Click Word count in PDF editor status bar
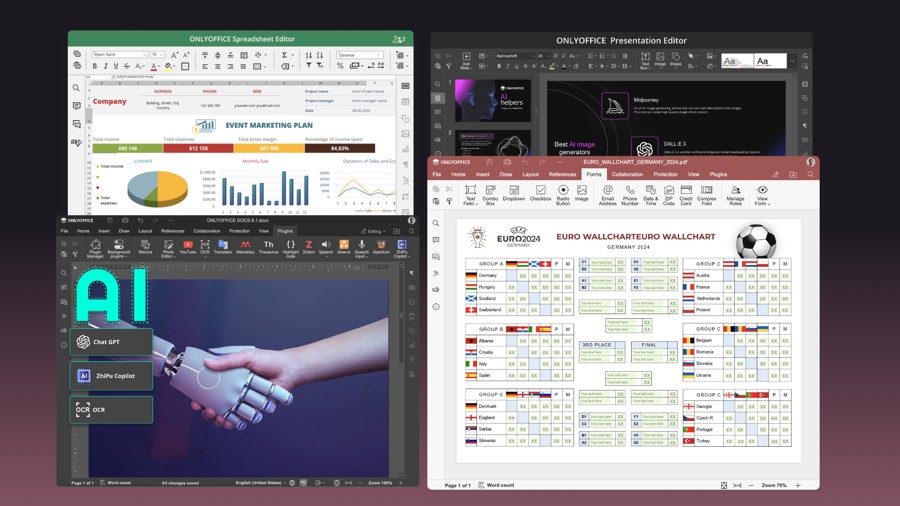Viewport: 900px width, 506px height. 496,485
